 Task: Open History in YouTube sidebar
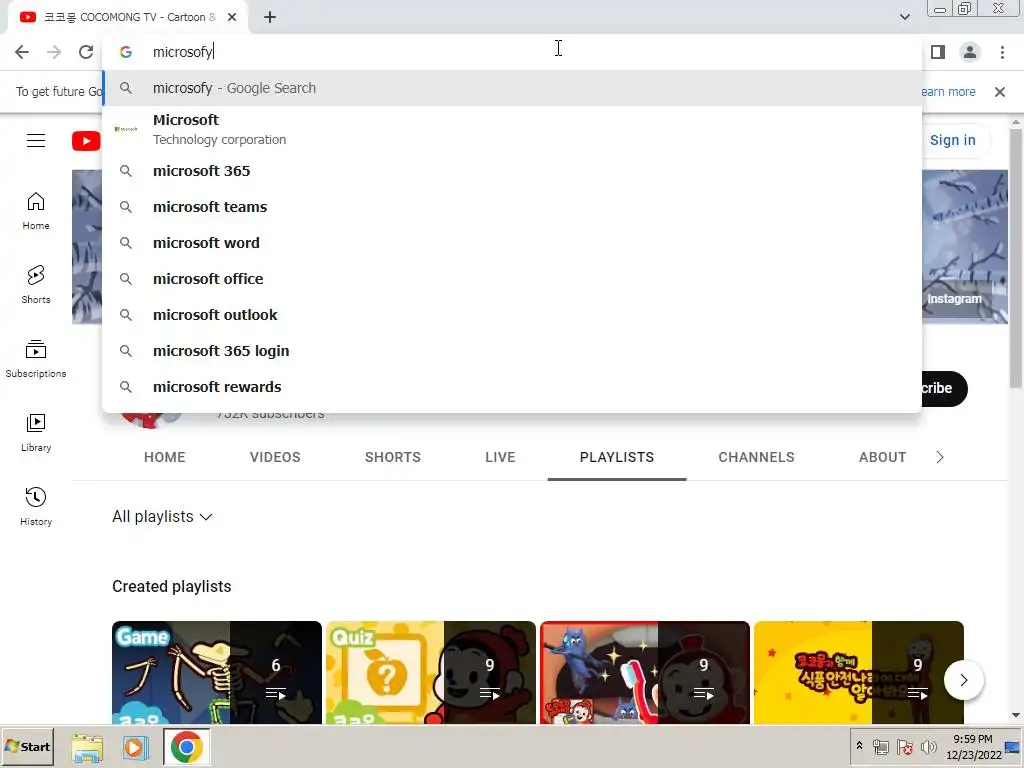coord(36,506)
